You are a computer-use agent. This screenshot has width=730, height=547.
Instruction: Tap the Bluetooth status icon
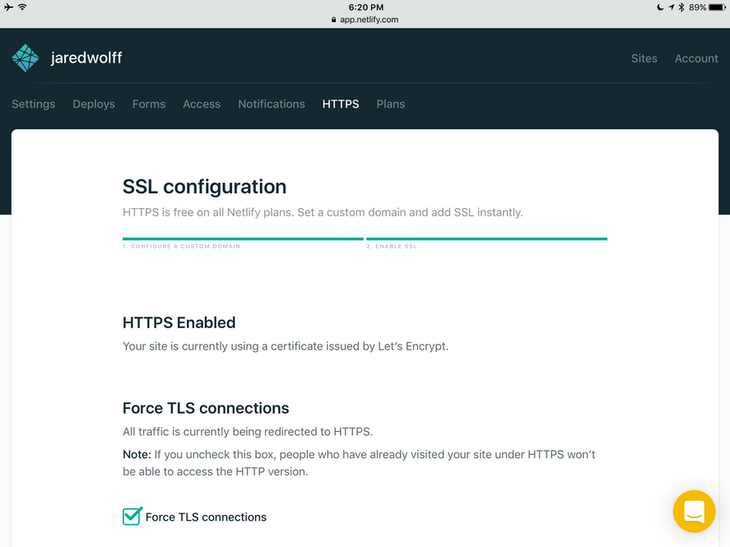pyautogui.click(x=681, y=7)
